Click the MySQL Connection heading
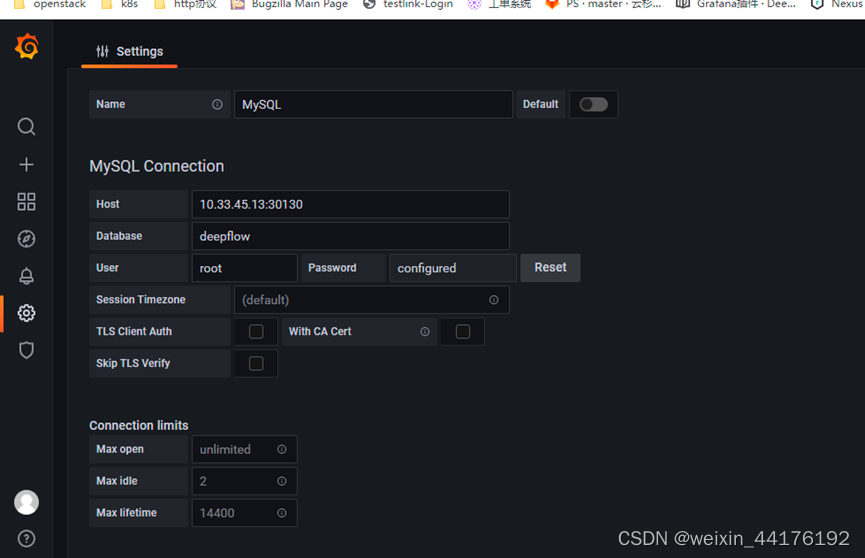865x558 pixels. click(x=157, y=166)
